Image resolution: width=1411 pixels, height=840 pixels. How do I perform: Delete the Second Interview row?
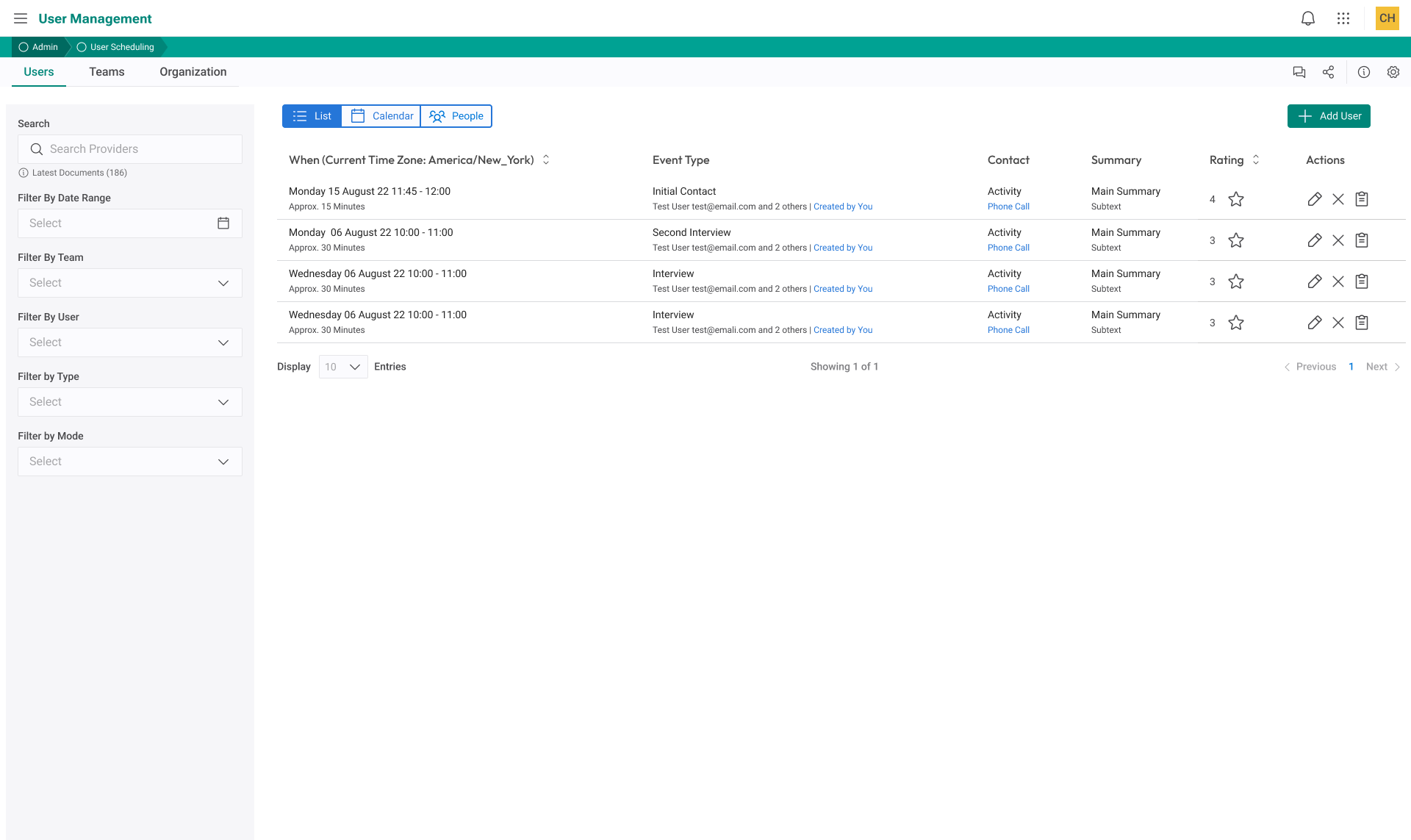[x=1338, y=240]
